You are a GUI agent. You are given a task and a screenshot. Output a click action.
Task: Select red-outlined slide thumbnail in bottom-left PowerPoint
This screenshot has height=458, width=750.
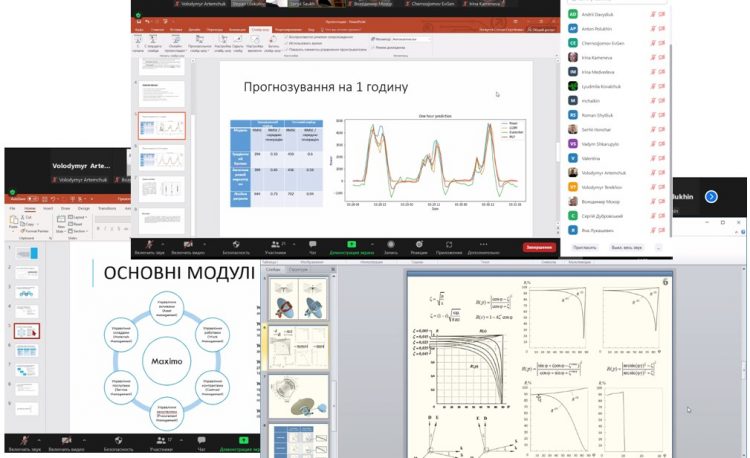27,331
